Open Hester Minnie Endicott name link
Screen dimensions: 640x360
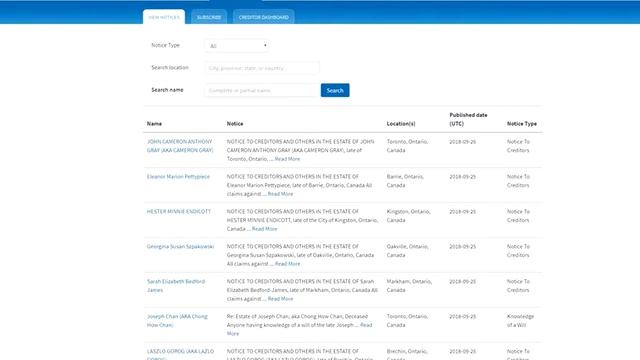pyautogui.click(x=179, y=211)
